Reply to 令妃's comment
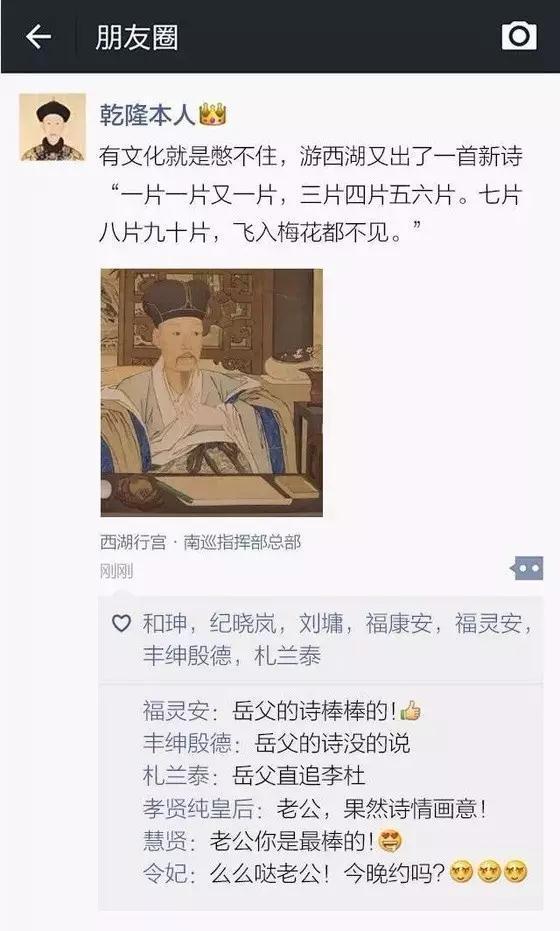 point(336,873)
